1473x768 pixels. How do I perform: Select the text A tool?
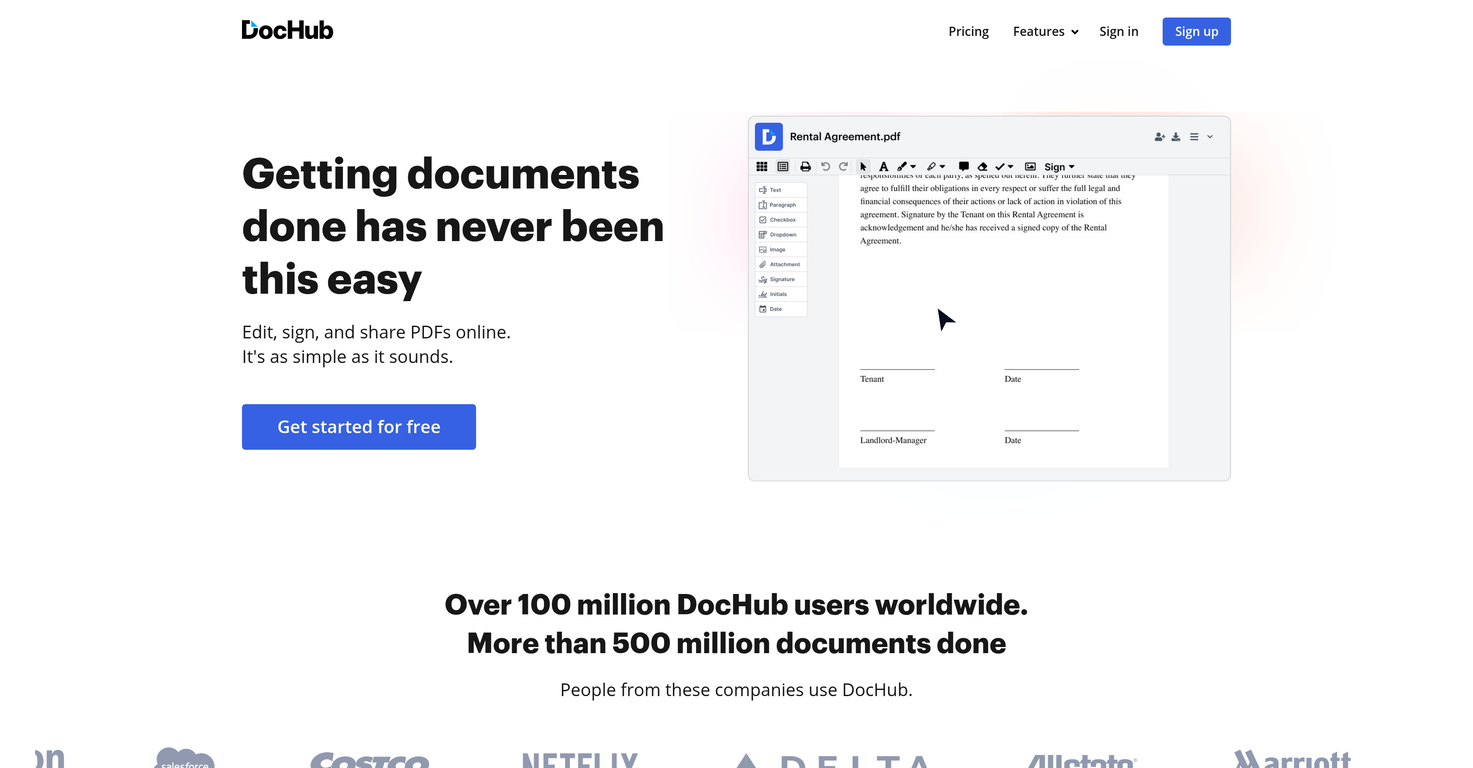(x=883, y=167)
